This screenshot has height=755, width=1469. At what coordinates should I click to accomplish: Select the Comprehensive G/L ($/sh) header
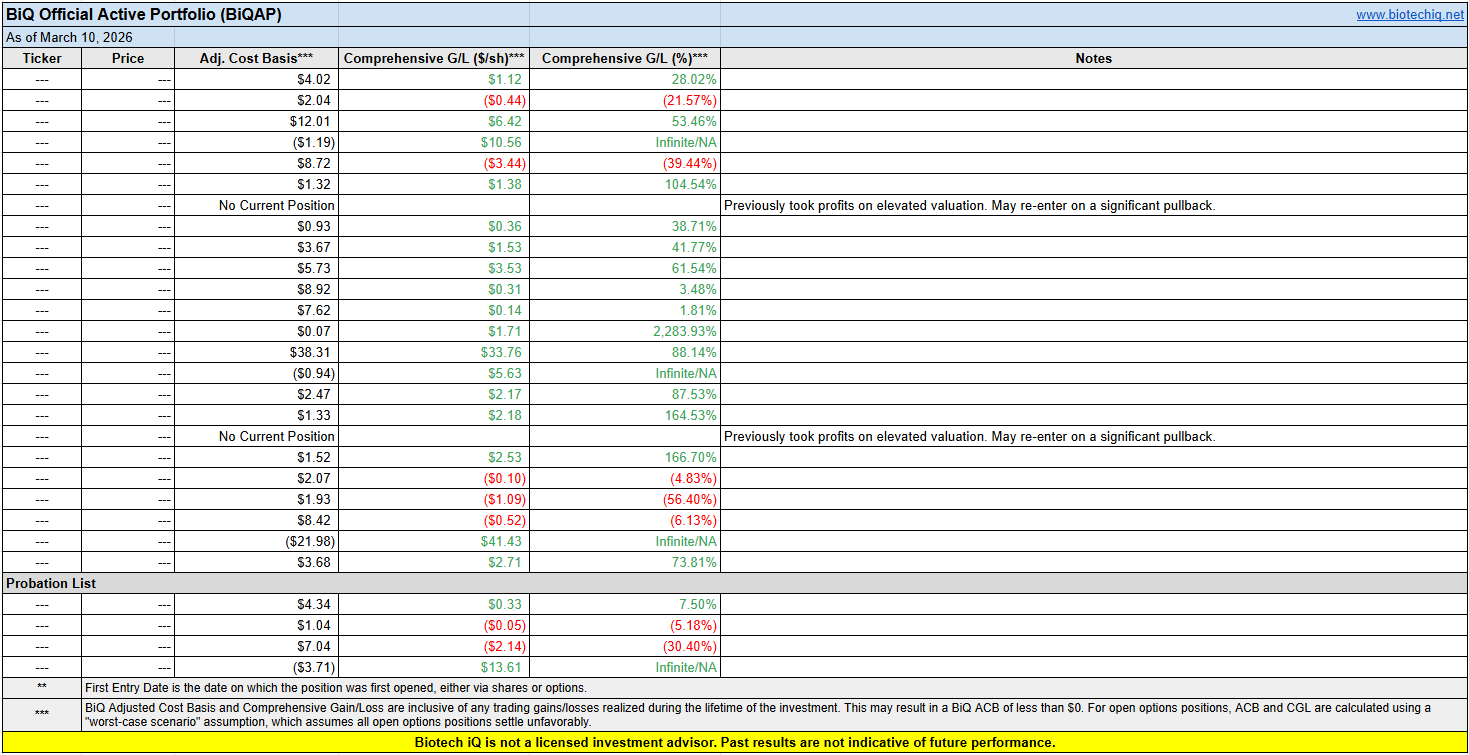433,58
